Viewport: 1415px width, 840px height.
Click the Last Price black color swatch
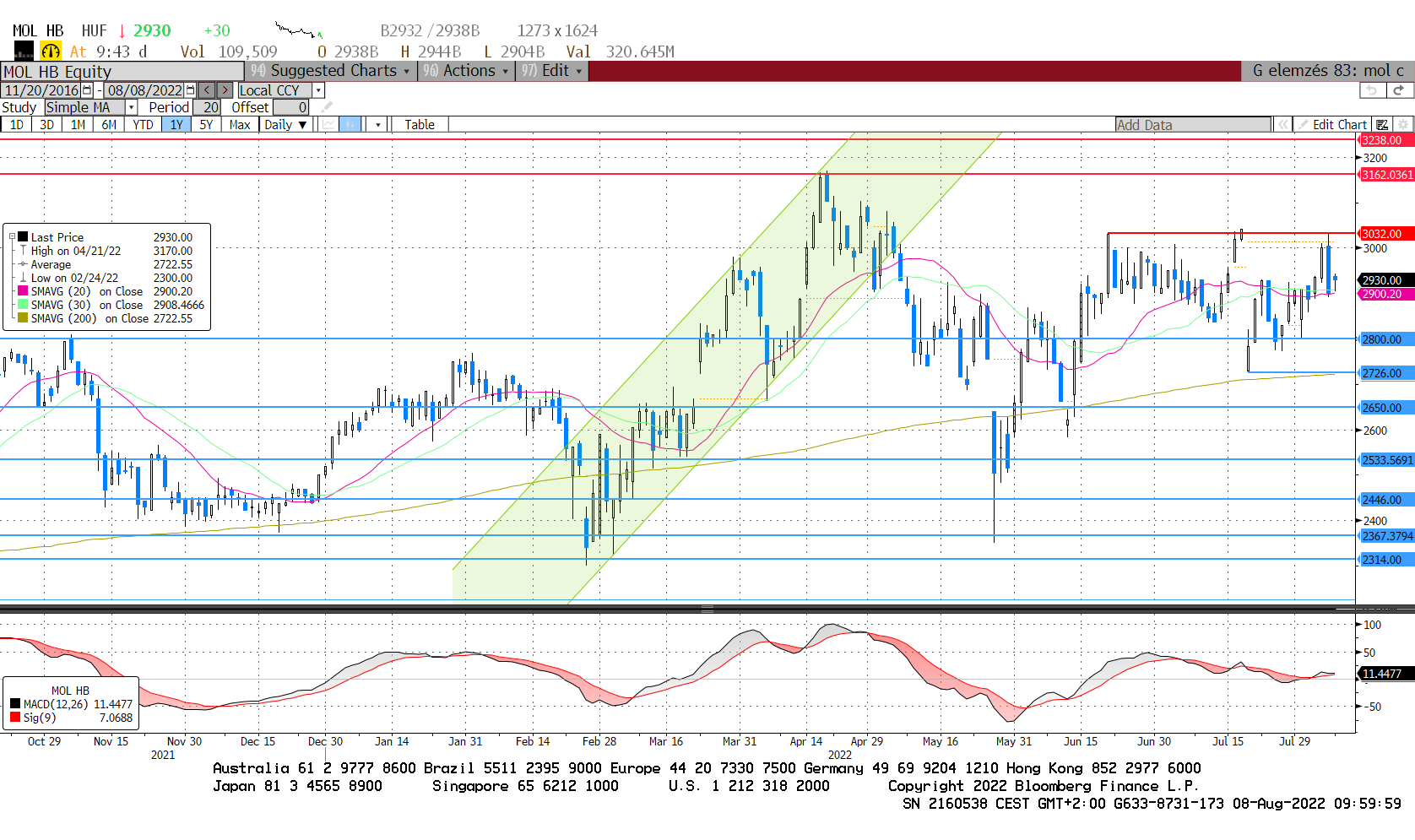(x=24, y=237)
